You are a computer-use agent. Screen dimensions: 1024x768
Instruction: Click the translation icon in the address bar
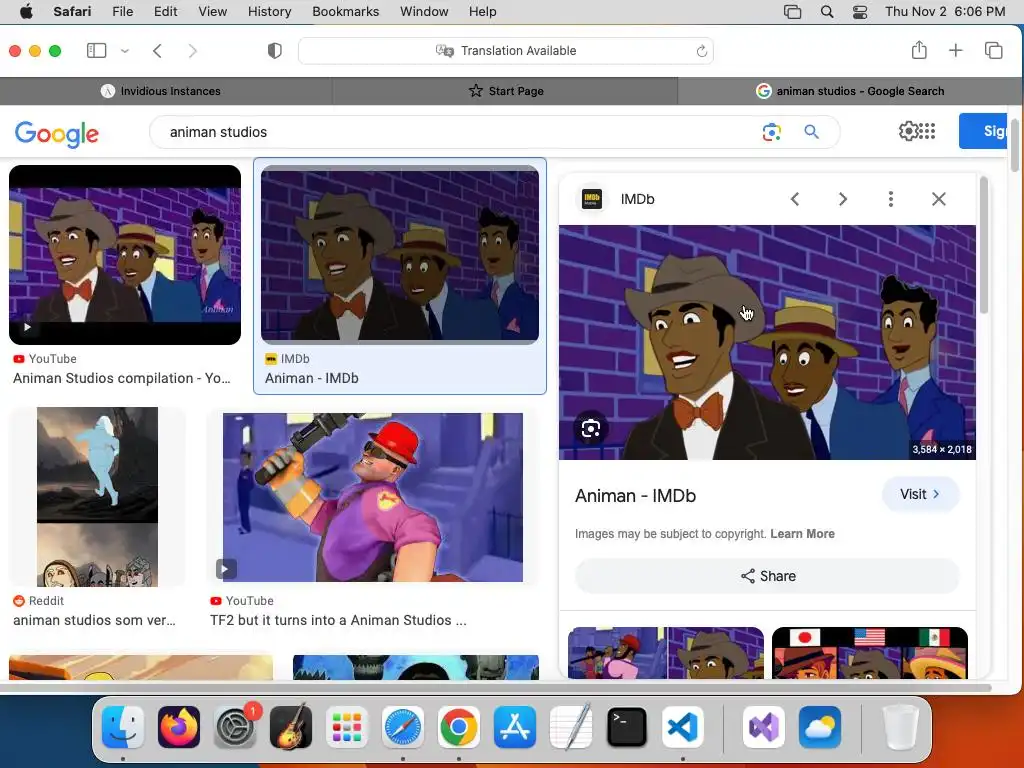click(445, 51)
